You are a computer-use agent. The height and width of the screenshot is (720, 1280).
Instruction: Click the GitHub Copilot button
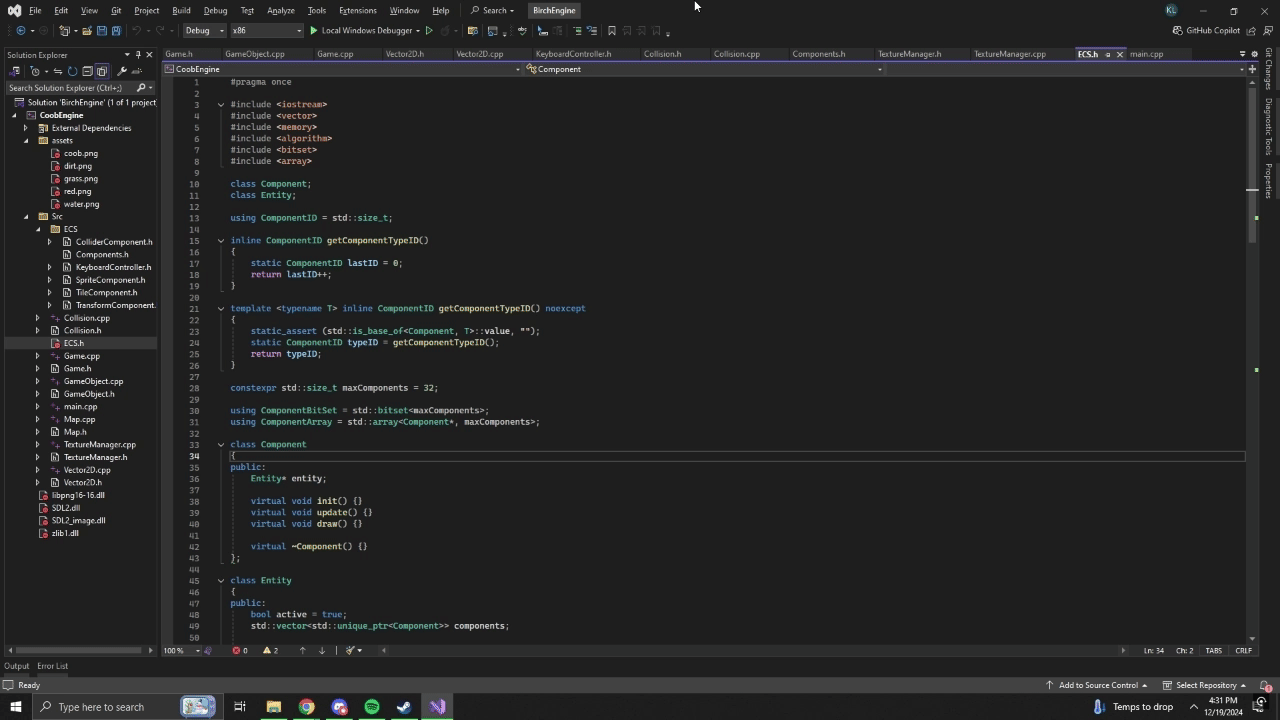1206,31
